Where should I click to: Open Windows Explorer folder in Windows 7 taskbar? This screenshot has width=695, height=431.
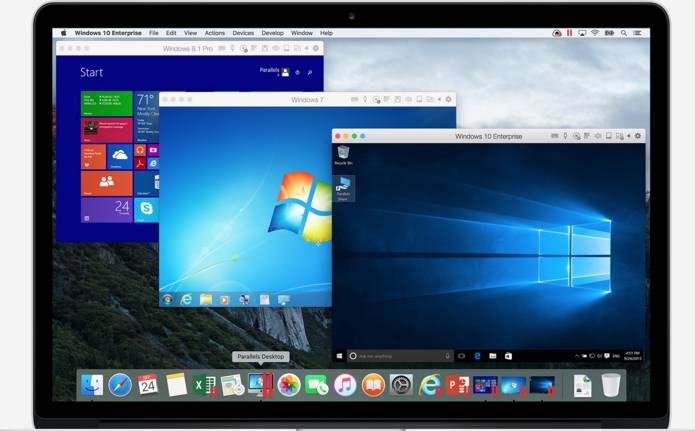[x=206, y=300]
